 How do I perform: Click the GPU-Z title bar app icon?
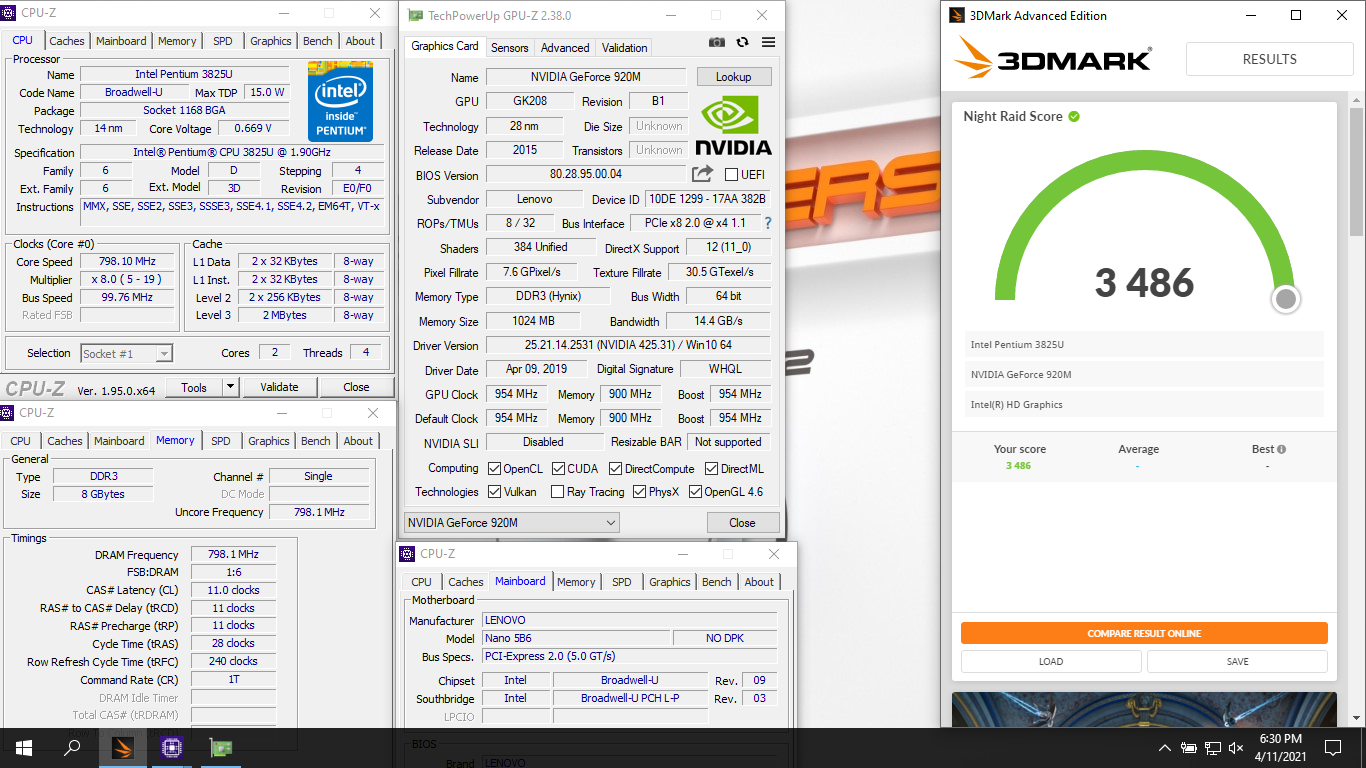[x=415, y=16]
